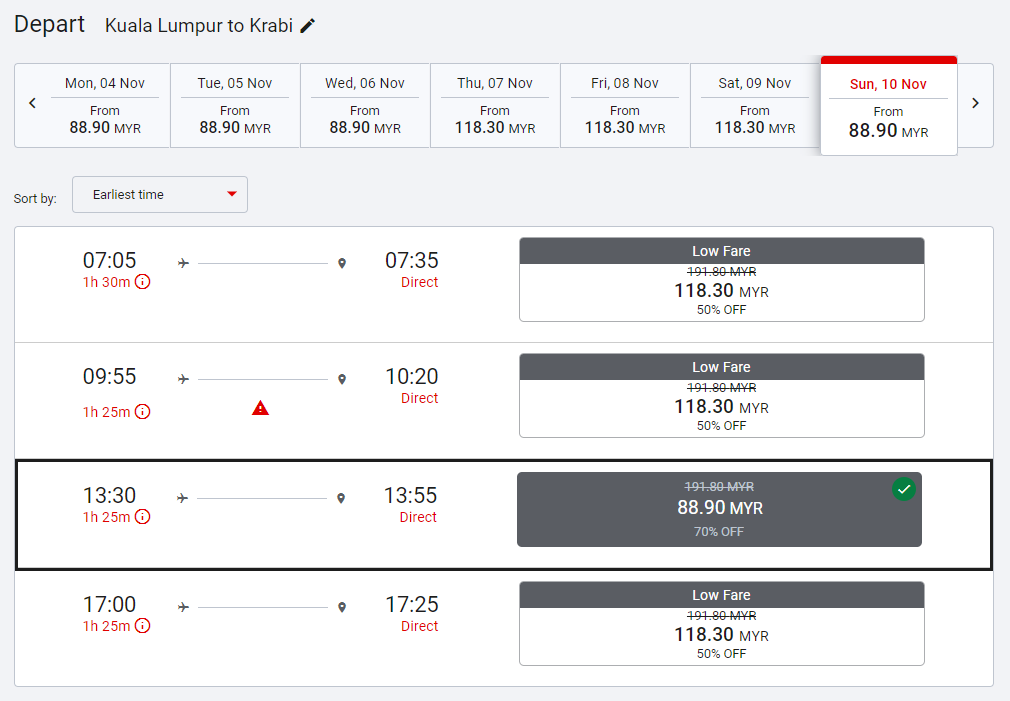Select 17:00 Low Fare 118.30 MYR

[721, 624]
